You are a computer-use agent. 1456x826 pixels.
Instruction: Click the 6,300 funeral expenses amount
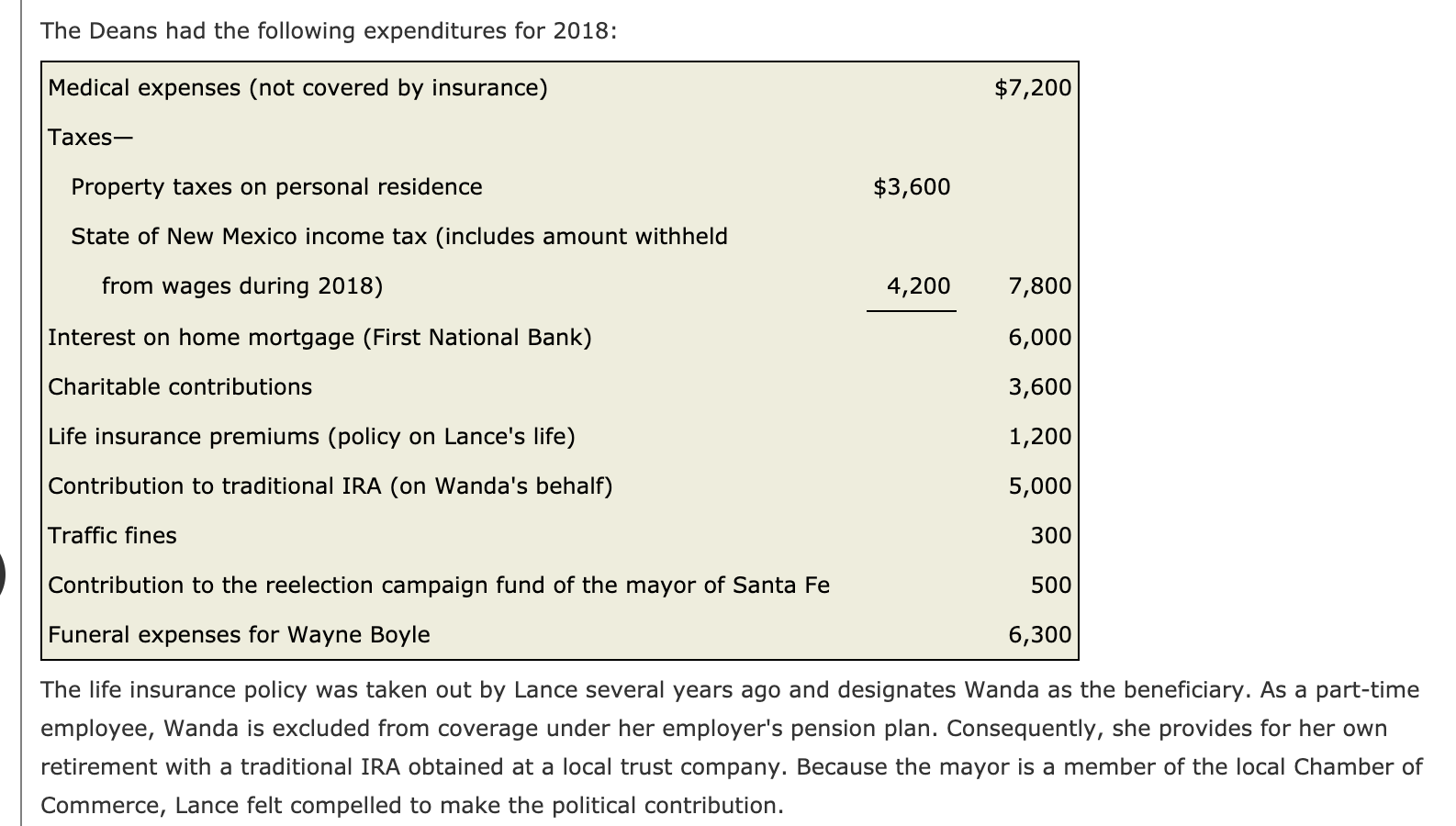point(1039,635)
